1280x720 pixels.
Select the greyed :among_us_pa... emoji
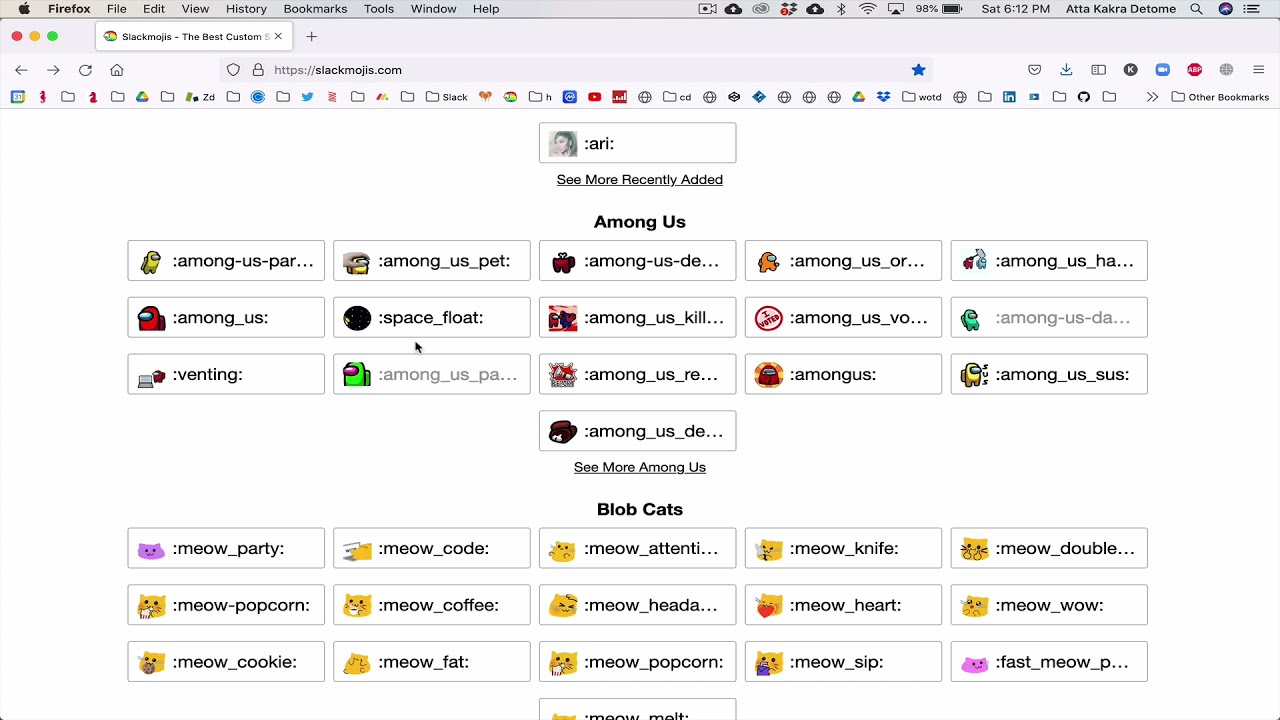[432, 375]
